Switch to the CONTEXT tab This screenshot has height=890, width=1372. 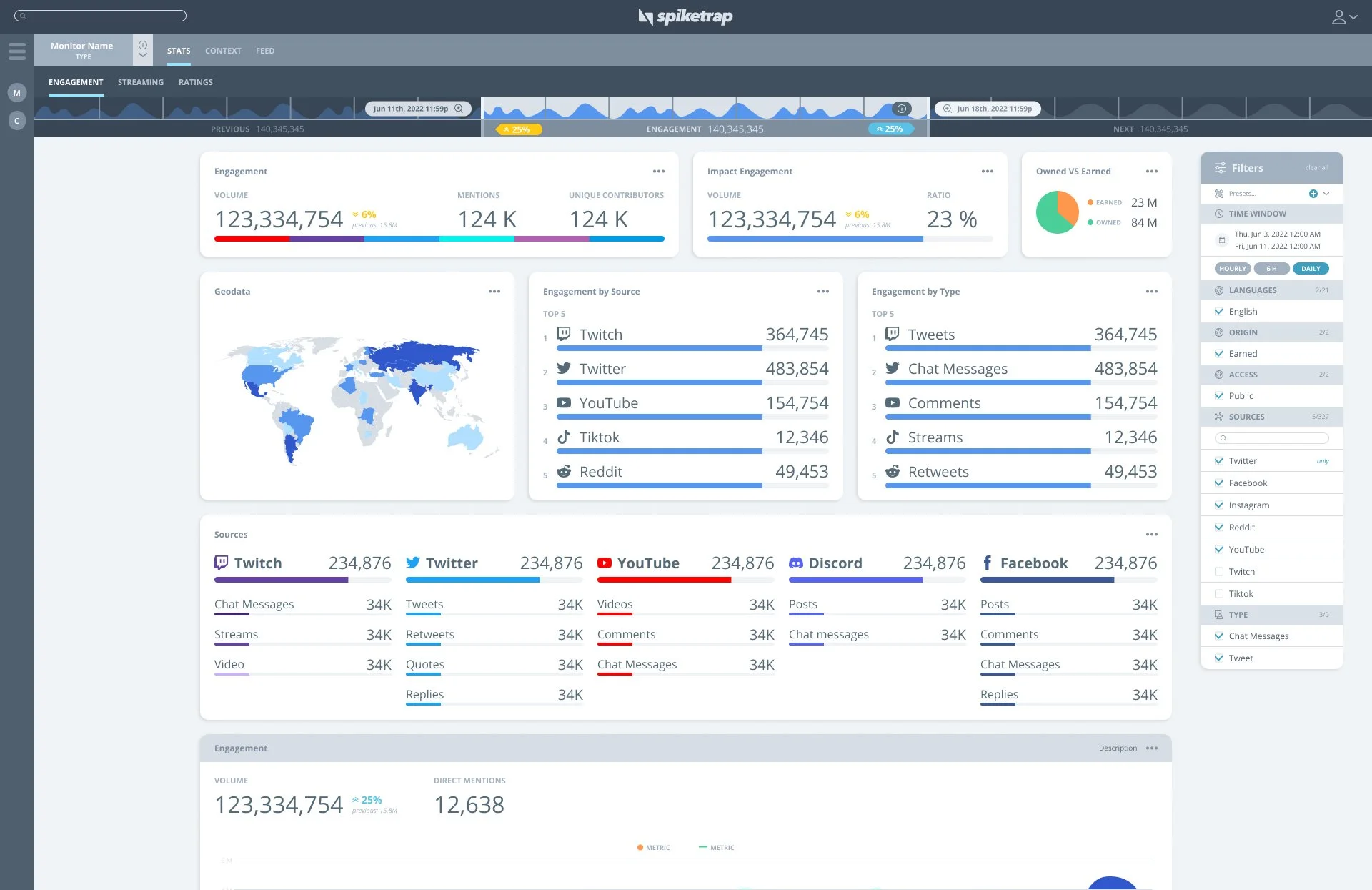[223, 51]
